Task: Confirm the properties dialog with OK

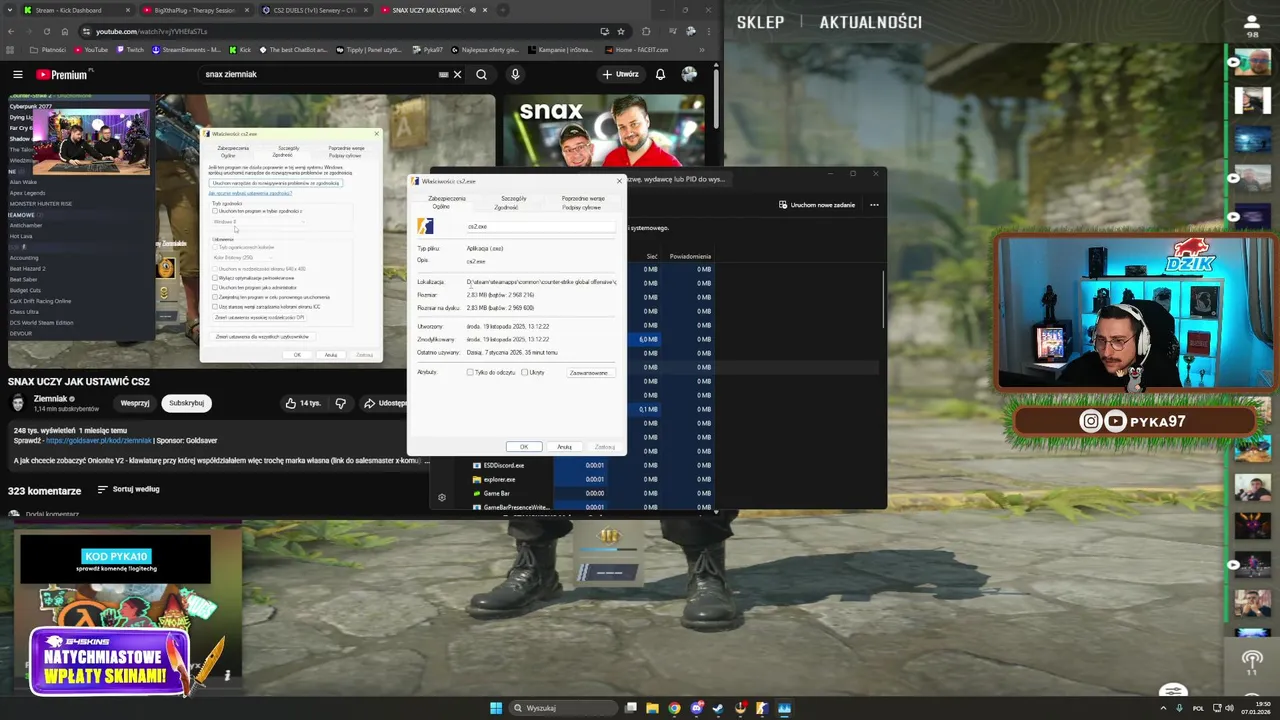Action: (524, 447)
